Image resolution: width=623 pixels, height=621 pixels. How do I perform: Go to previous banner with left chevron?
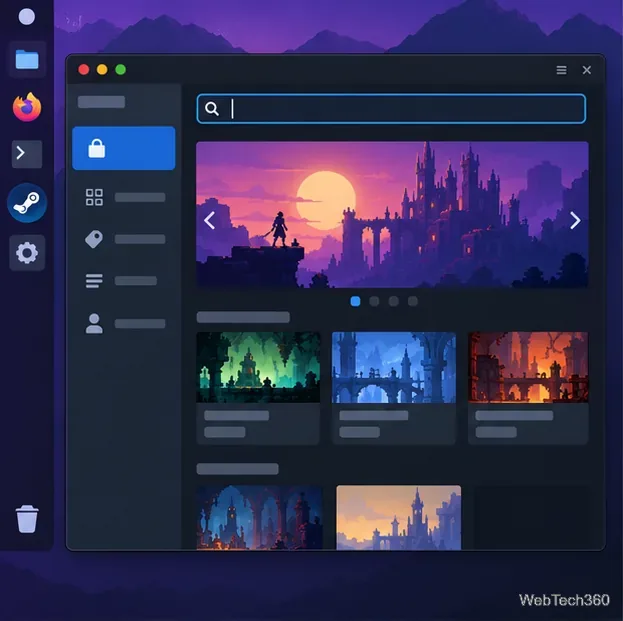pyautogui.click(x=209, y=221)
